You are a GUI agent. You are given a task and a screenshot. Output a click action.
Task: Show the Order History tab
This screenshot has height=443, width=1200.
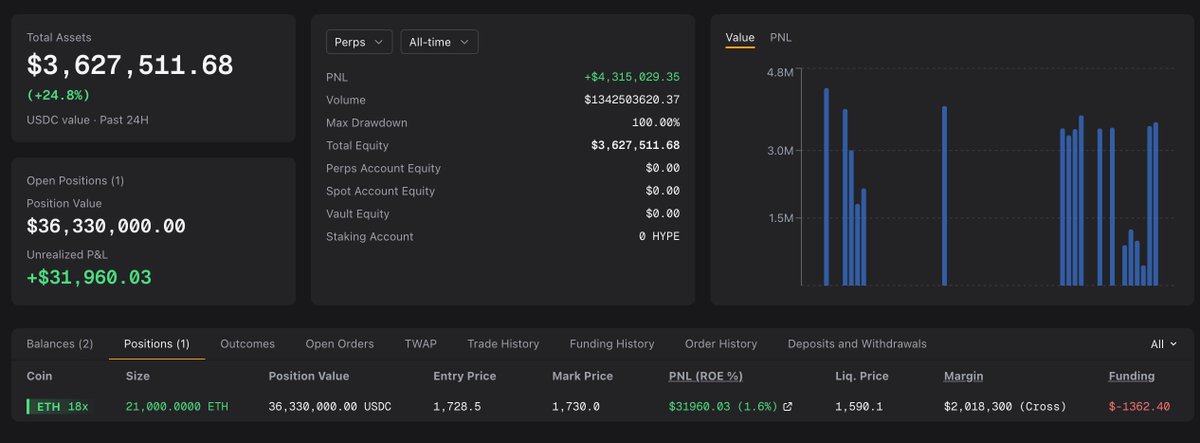[x=721, y=344]
